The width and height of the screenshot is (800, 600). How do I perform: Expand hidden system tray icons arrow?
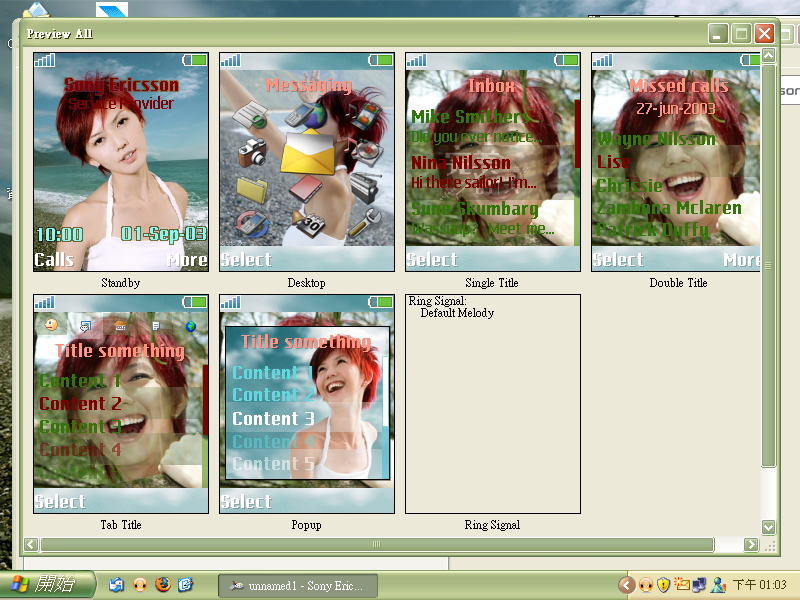pos(627,585)
